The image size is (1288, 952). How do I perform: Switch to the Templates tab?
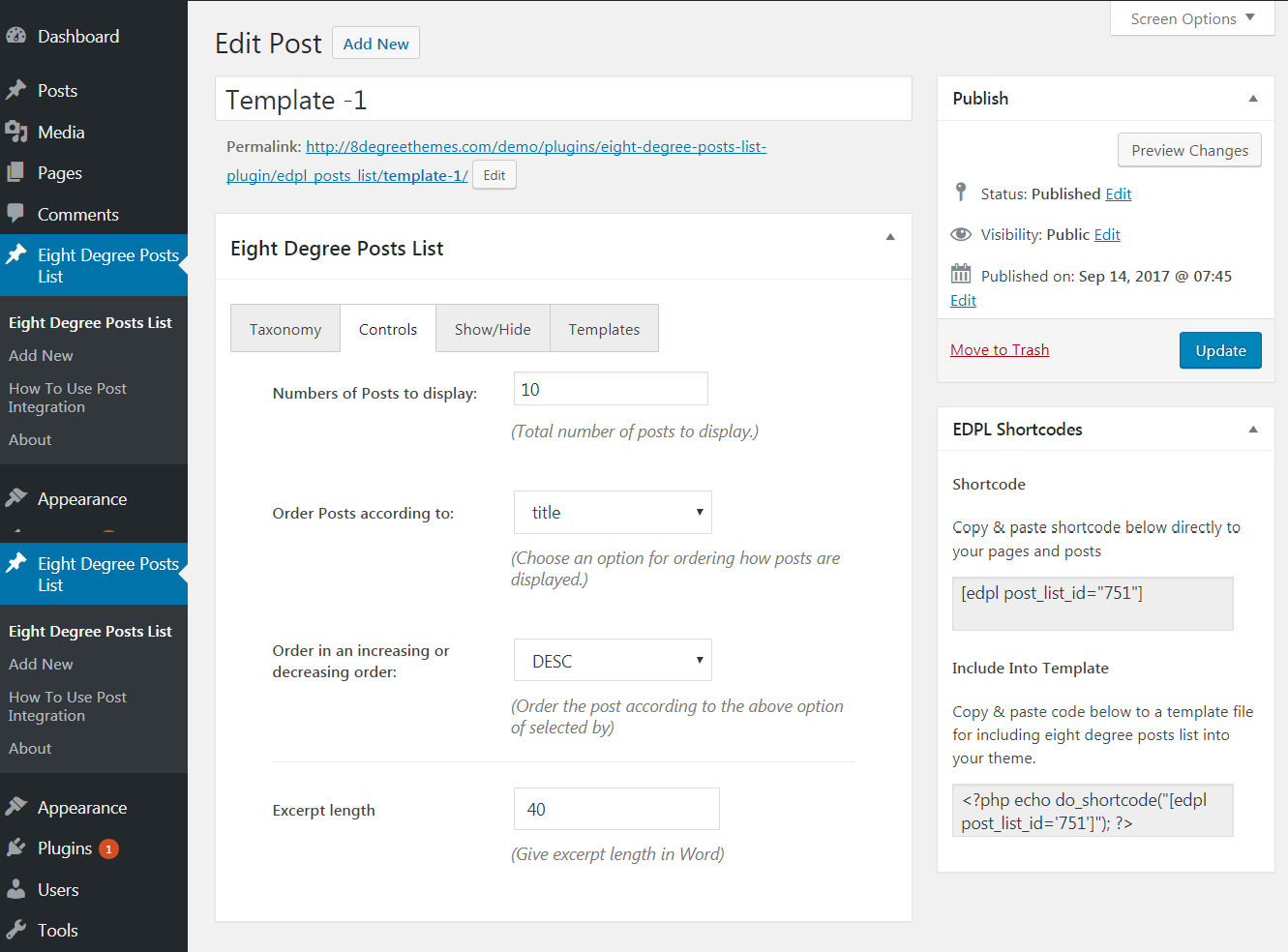[x=604, y=329]
